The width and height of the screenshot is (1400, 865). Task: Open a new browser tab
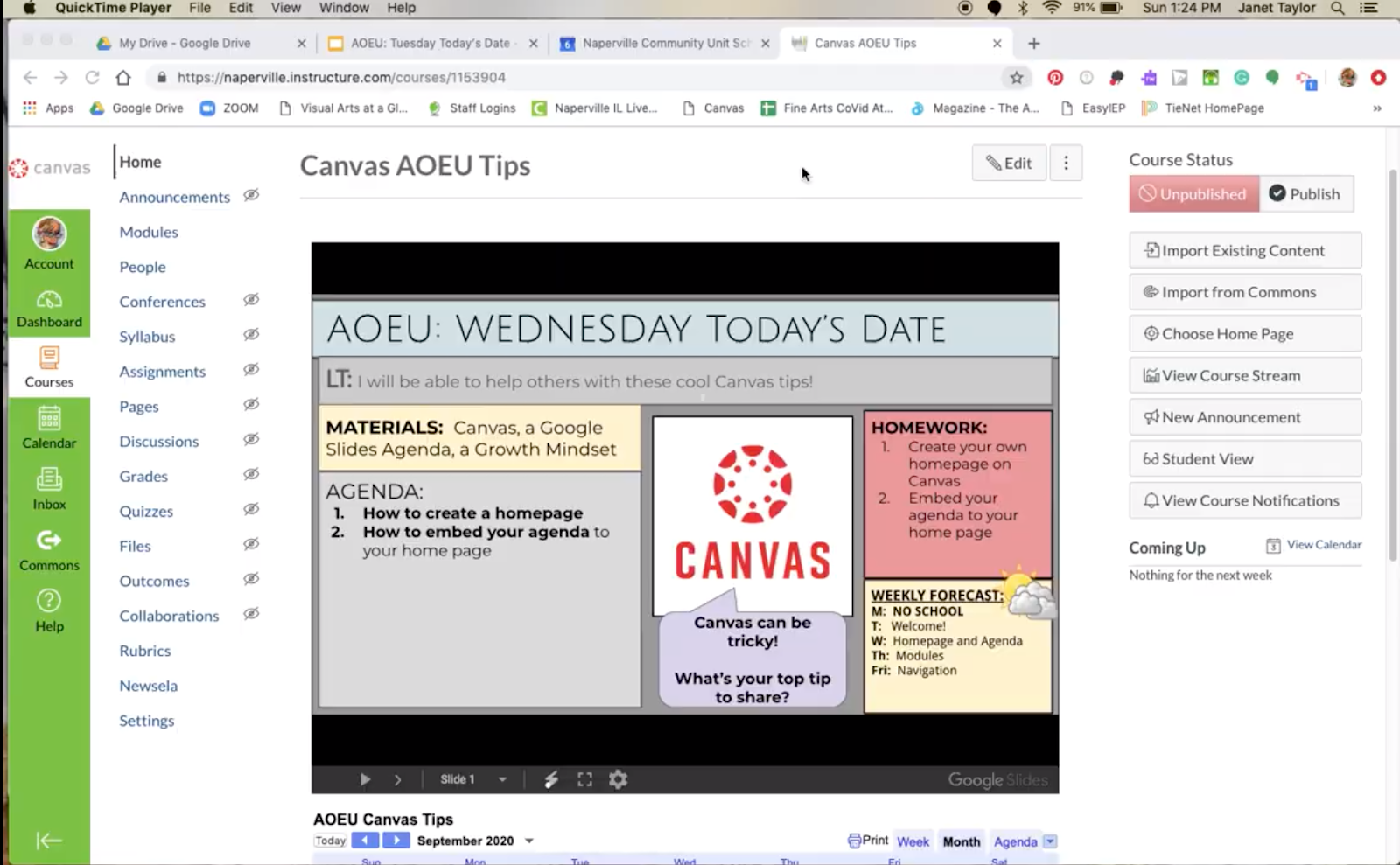pyautogui.click(x=1033, y=43)
